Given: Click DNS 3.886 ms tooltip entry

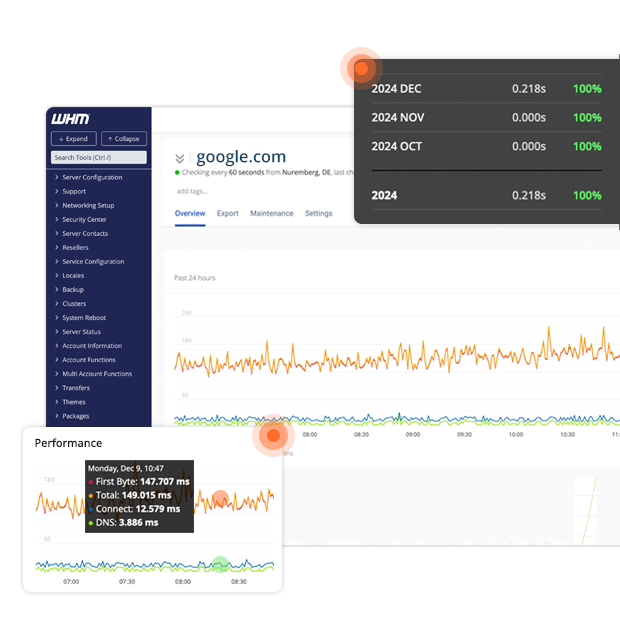Looking at the screenshot, I should click(x=123, y=522).
